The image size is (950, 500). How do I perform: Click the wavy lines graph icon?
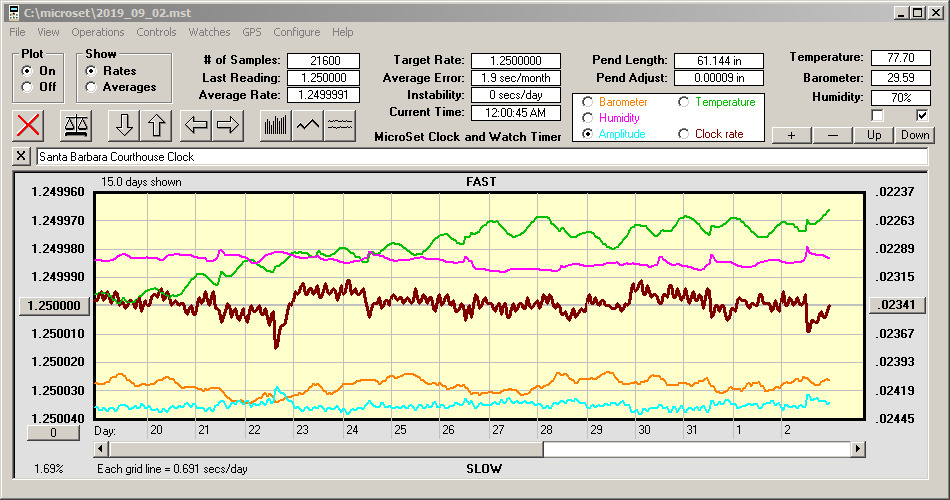tap(339, 125)
